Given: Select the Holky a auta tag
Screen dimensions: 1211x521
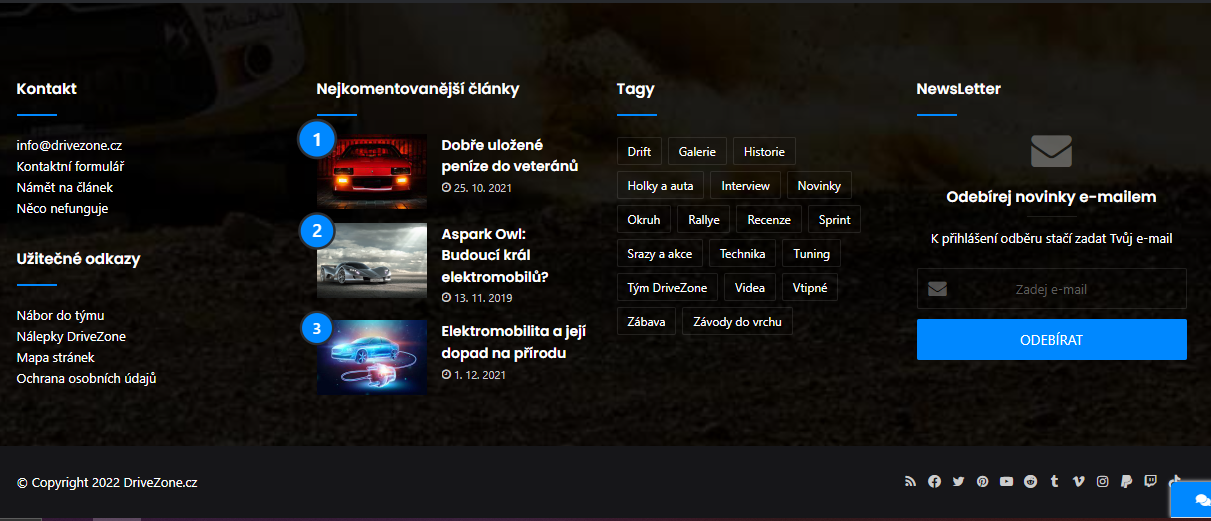Looking at the screenshot, I should tap(660, 185).
